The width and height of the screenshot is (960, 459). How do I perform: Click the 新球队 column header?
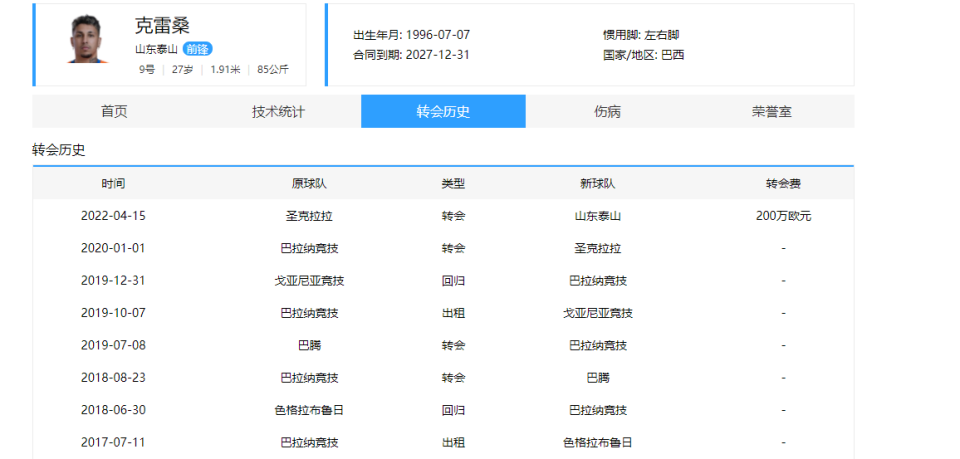[x=597, y=184]
